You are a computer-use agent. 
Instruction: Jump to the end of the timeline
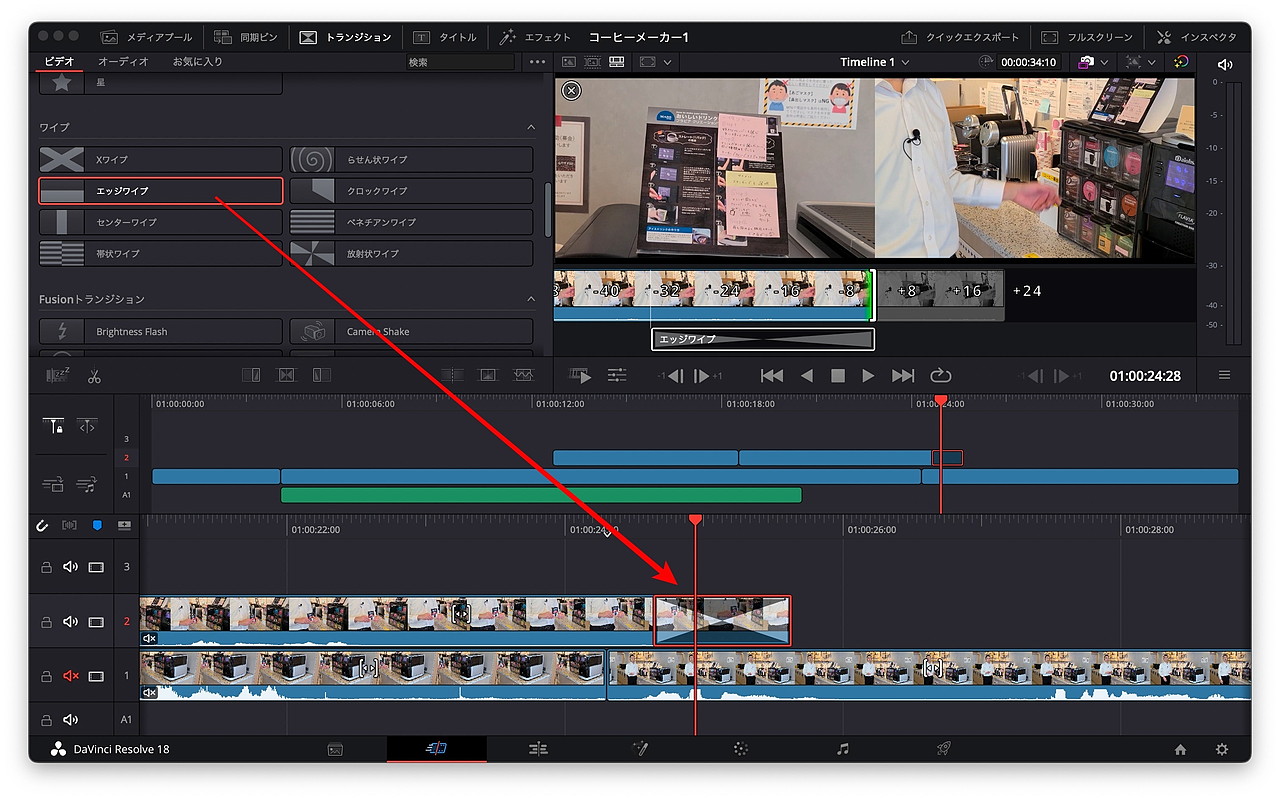[x=903, y=376]
